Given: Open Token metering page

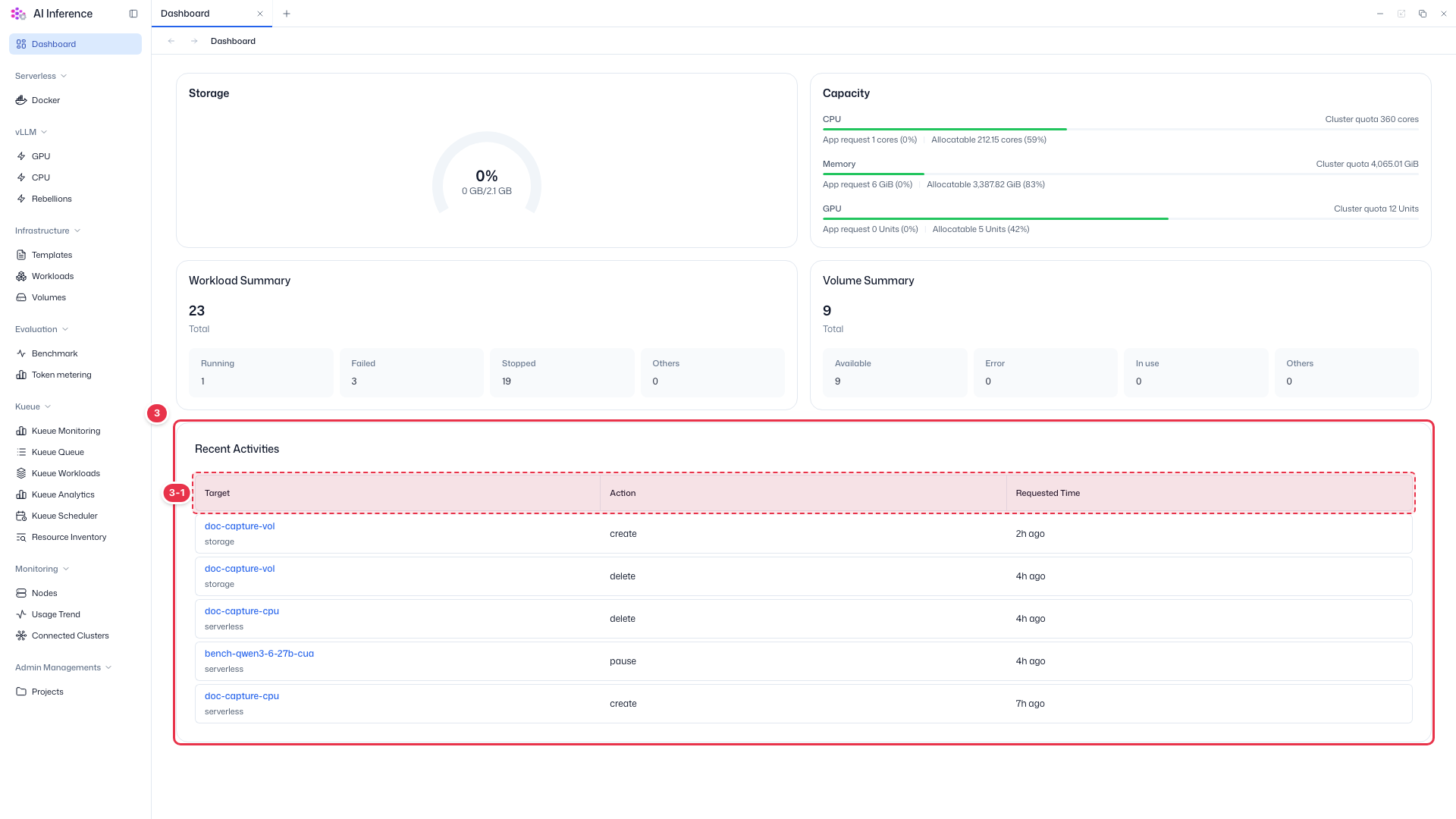Looking at the screenshot, I should point(75,375).
